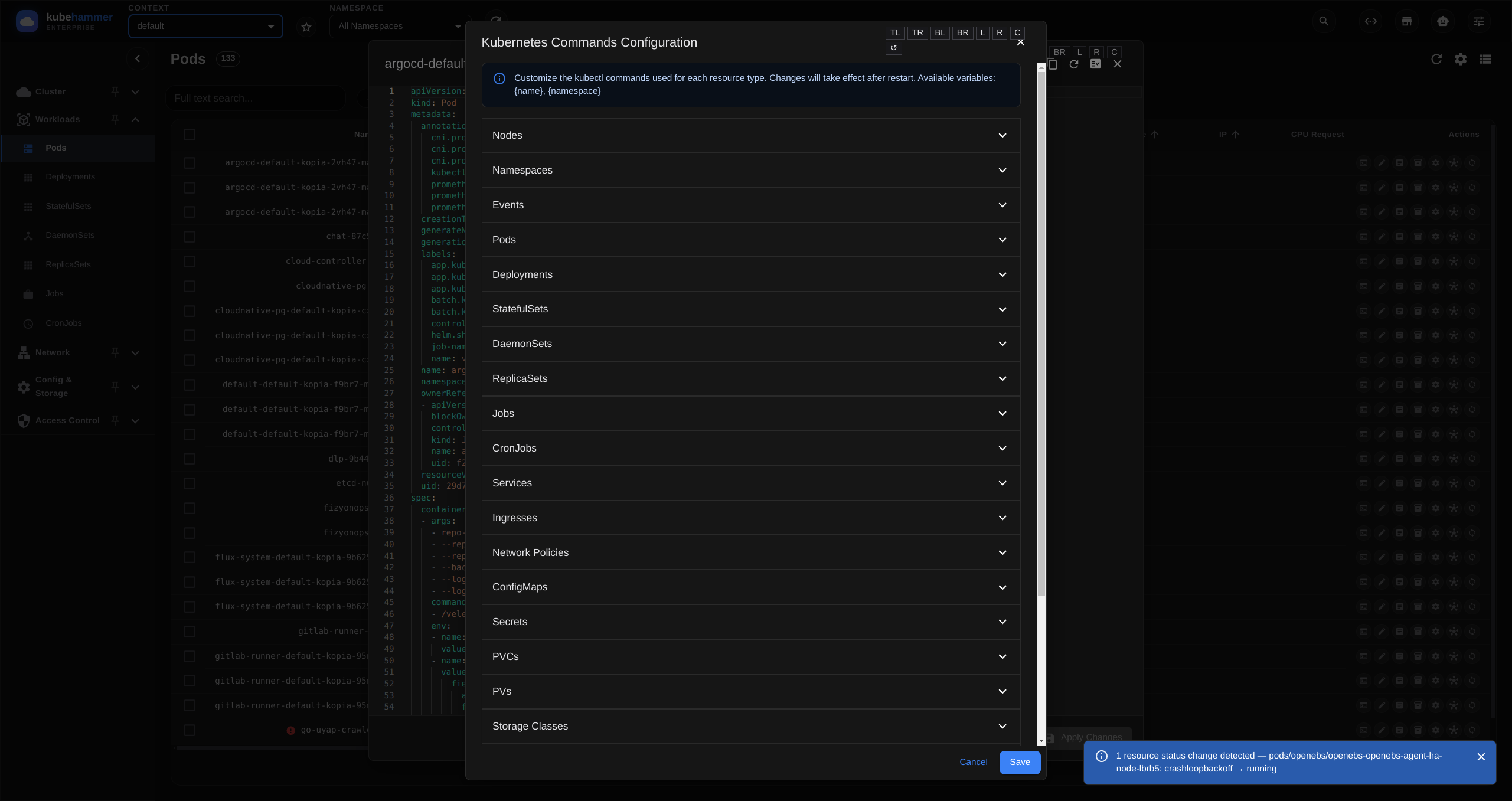Select Pods in the sidebar
The width and height of the screenshot is (1512, 801).
tap(78, 148)
